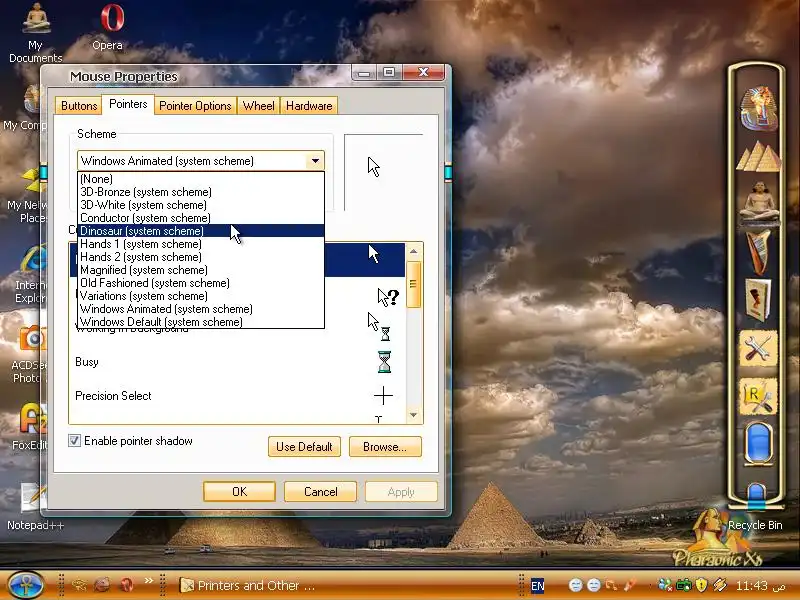
Task: Click the Cancel button
Action: coord(320,492)
